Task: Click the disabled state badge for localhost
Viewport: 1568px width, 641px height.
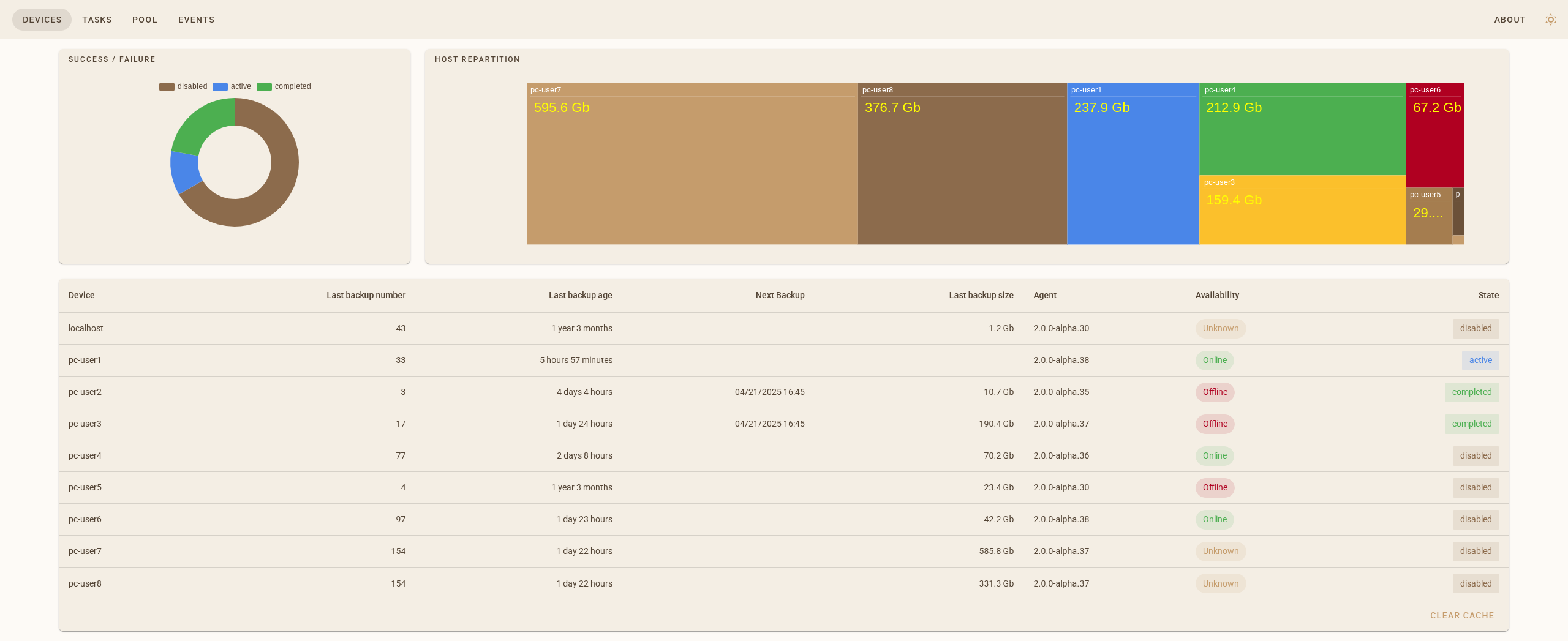Action: tap(1476, 329)
